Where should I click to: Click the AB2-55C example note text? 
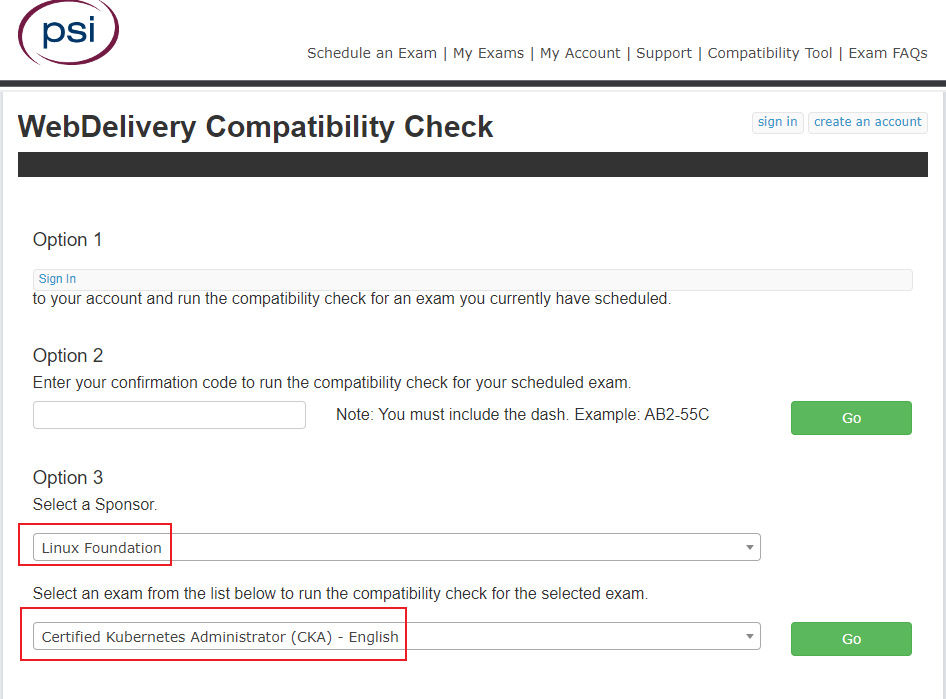[522, 415]
